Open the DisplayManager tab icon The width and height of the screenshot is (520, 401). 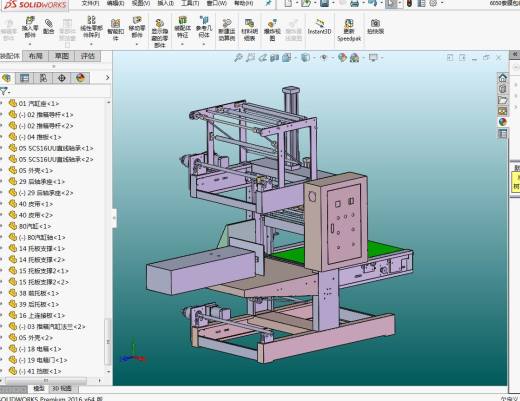(x=80, y=78)
